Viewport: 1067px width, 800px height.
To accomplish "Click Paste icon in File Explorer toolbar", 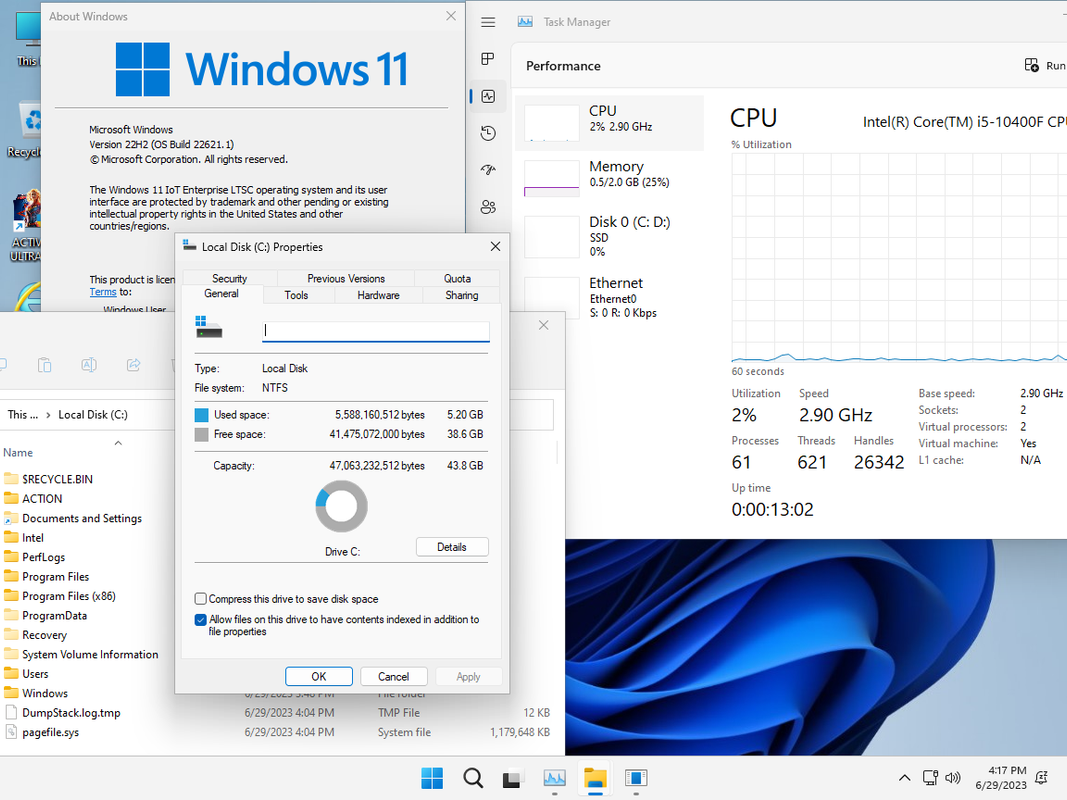I will pos(44,365).
